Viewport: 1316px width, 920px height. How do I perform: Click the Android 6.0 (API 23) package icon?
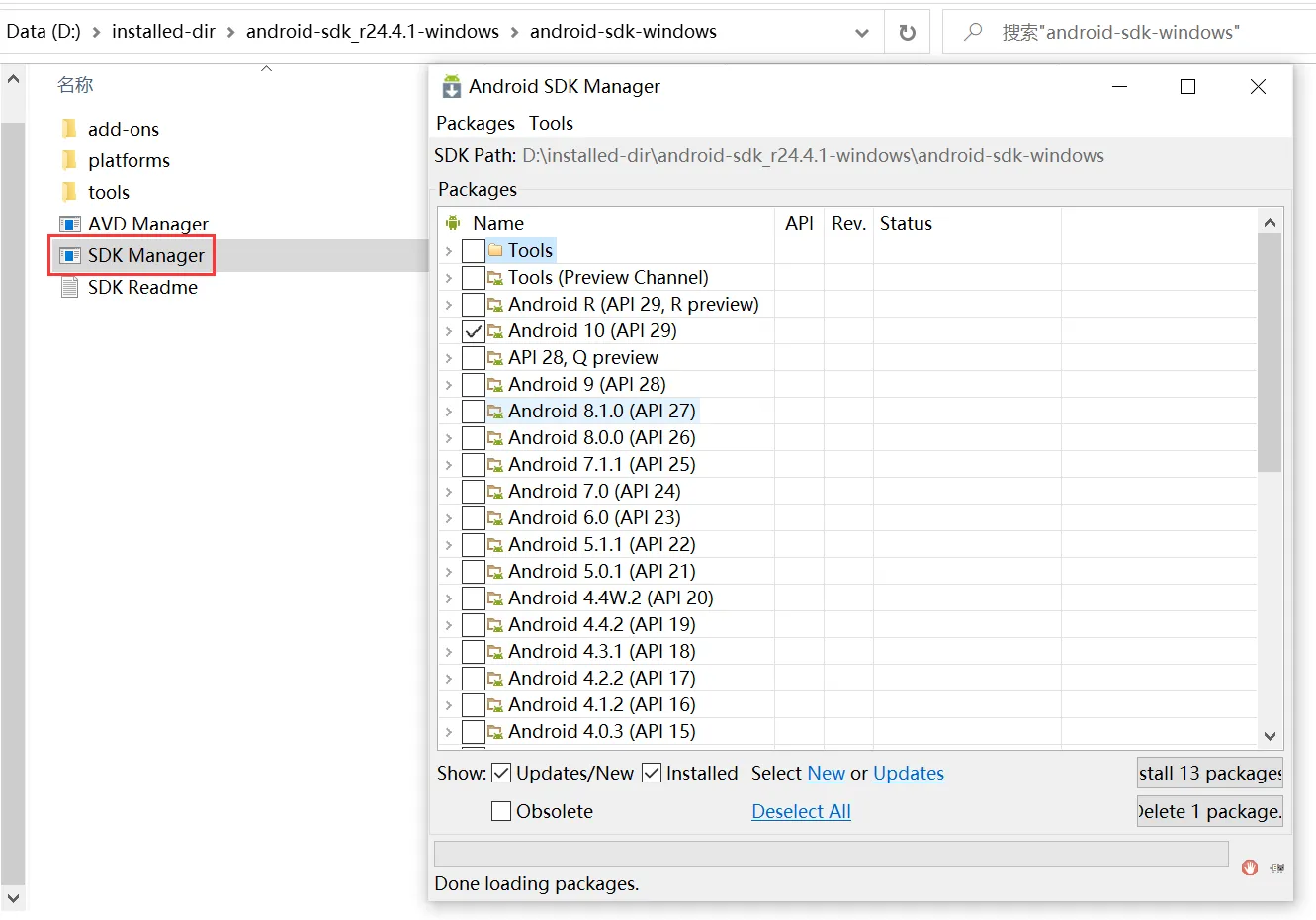pos(495,518)
